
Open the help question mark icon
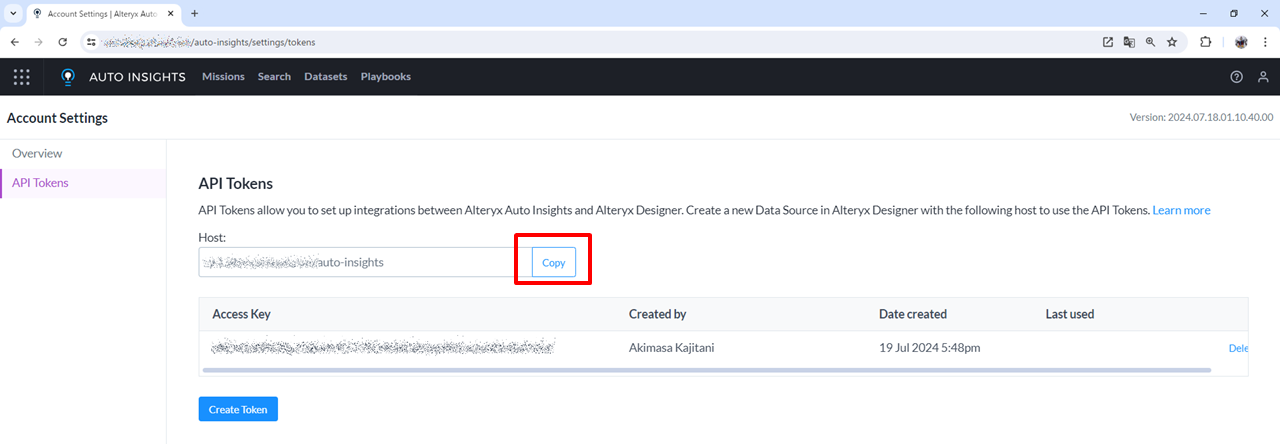tap(1237, 77)
